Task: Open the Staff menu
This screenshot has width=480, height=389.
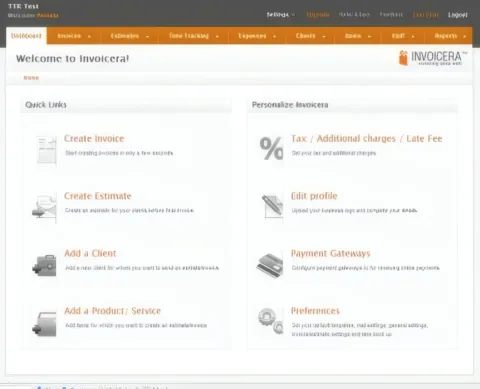Action: pyautogui.click(x=403, y=36)
